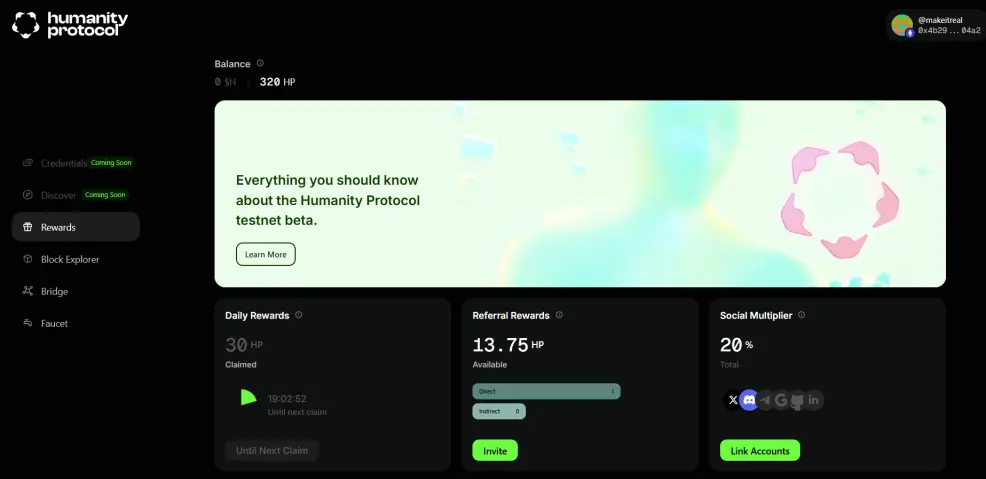Viewport: 986px width, 479px height.
Task: Click the profile avatar image
Action: [x=902, y=25]
